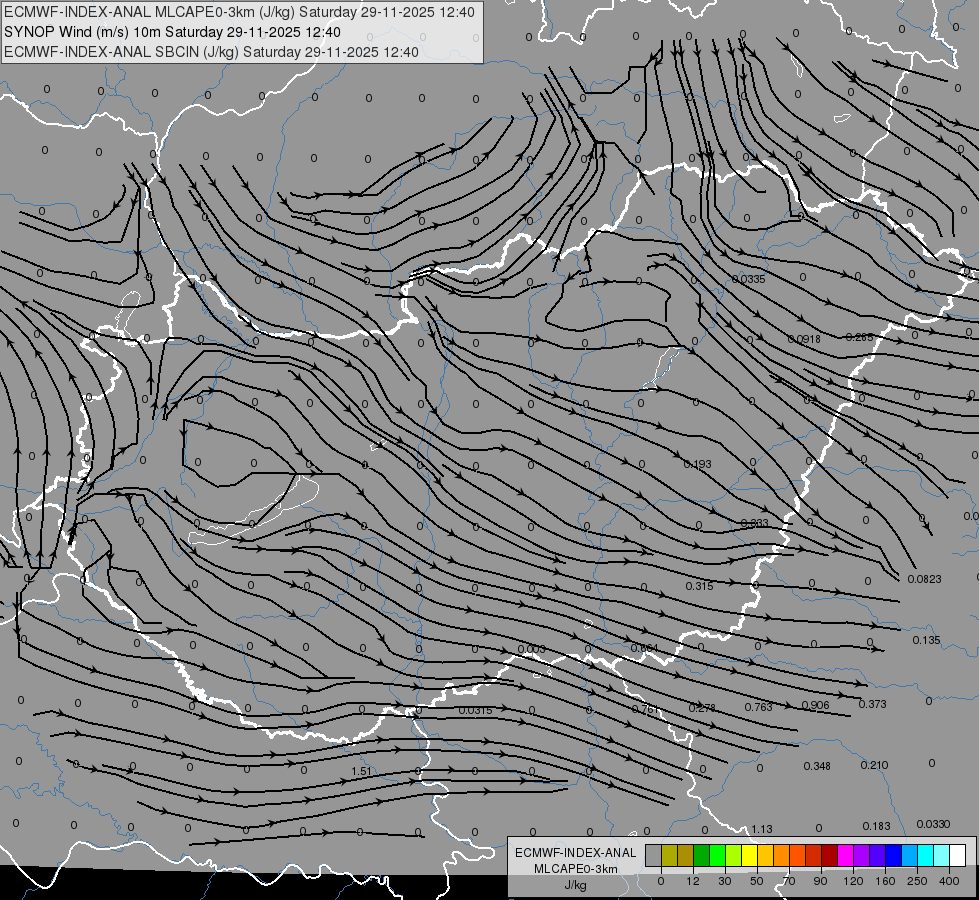Click the map value '0.183'
Image resolution: width=979 pixels, height=900 pixels.
click(876, 826)
